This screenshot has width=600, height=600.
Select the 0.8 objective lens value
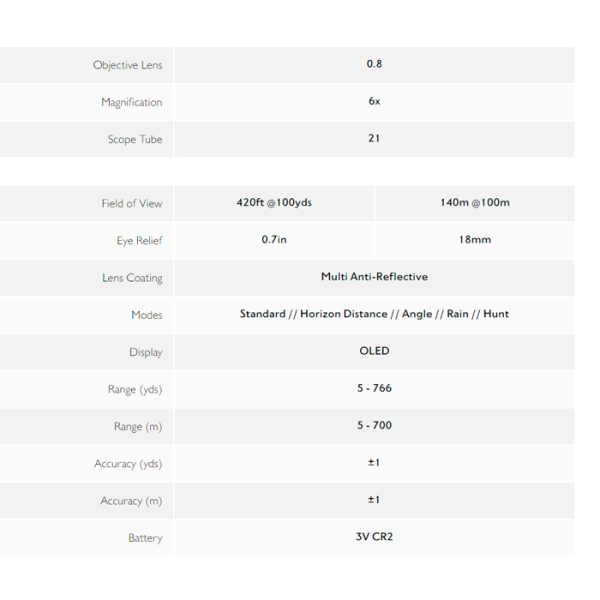click(374, 64)
